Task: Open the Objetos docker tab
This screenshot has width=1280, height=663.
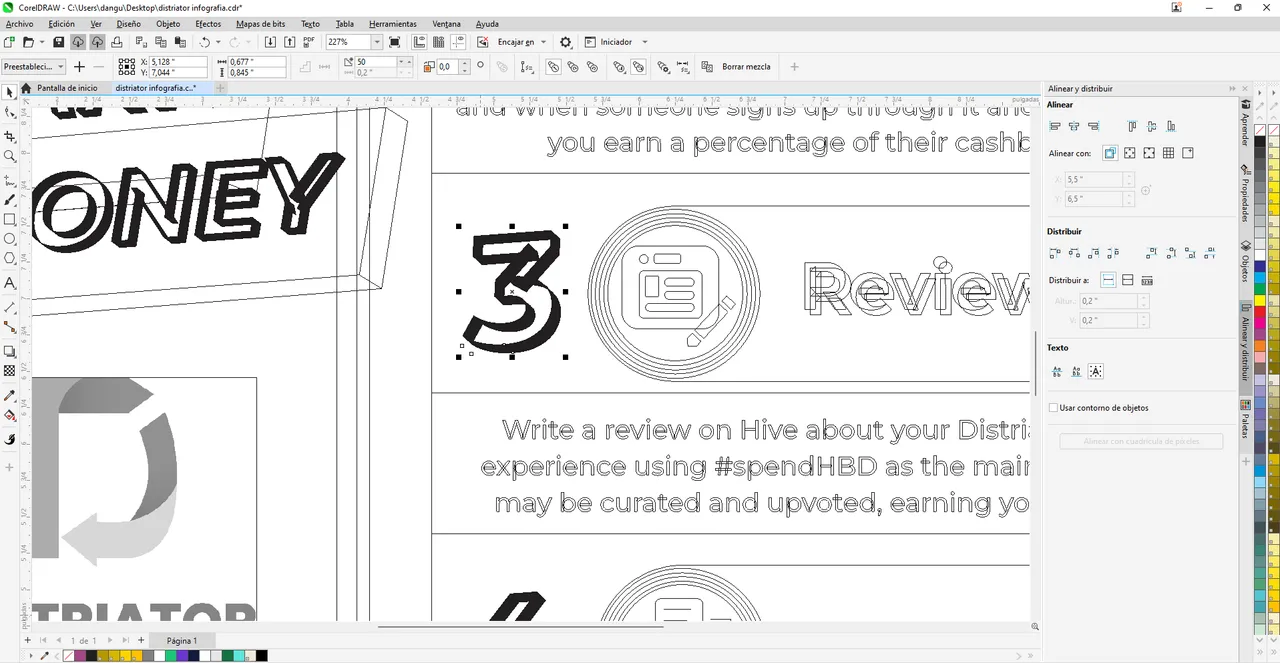Action: [1245, 262]
